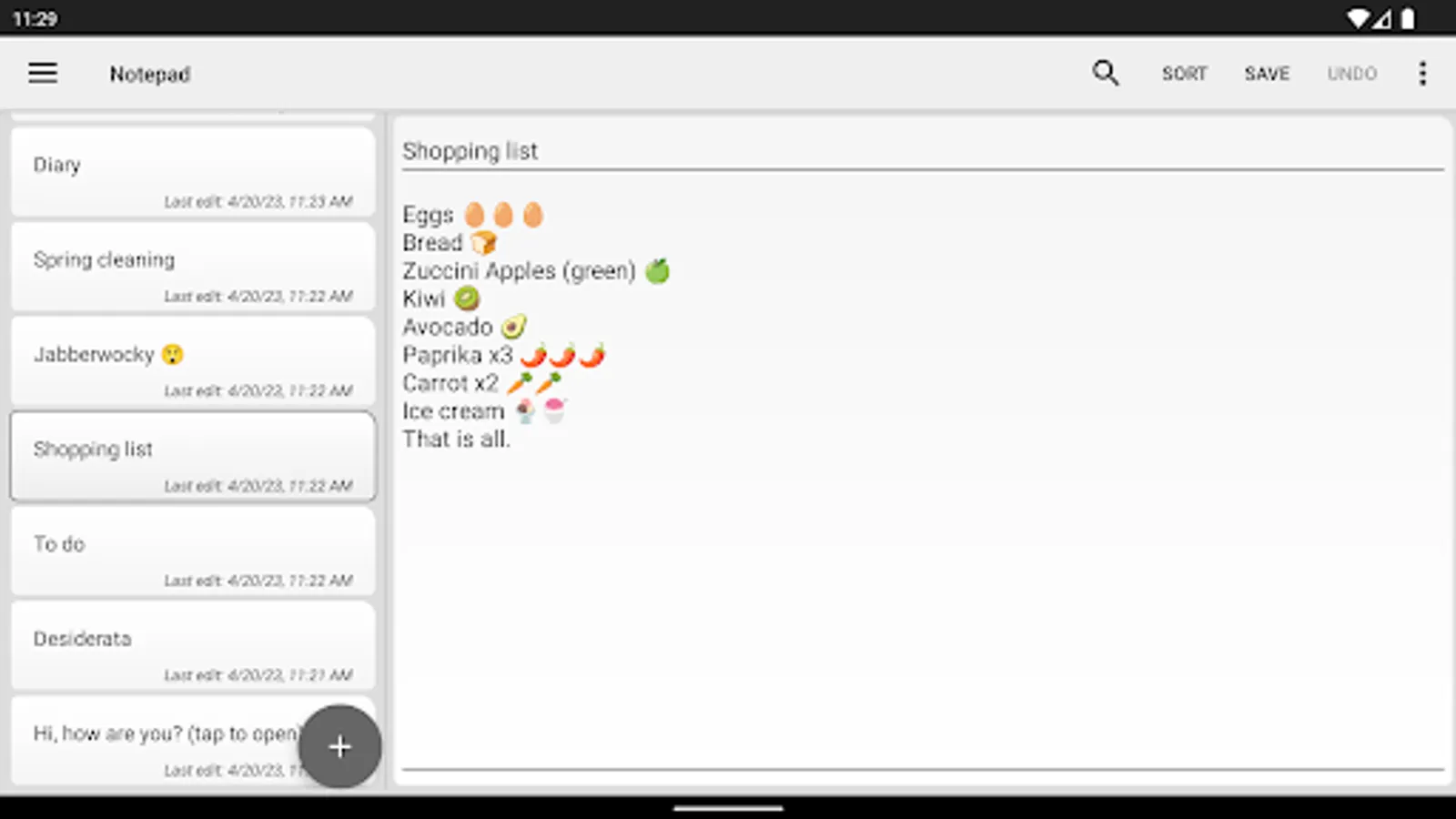Click the SAVE toolbar button
The image size is (1456, 819).
click(1267, 74)
